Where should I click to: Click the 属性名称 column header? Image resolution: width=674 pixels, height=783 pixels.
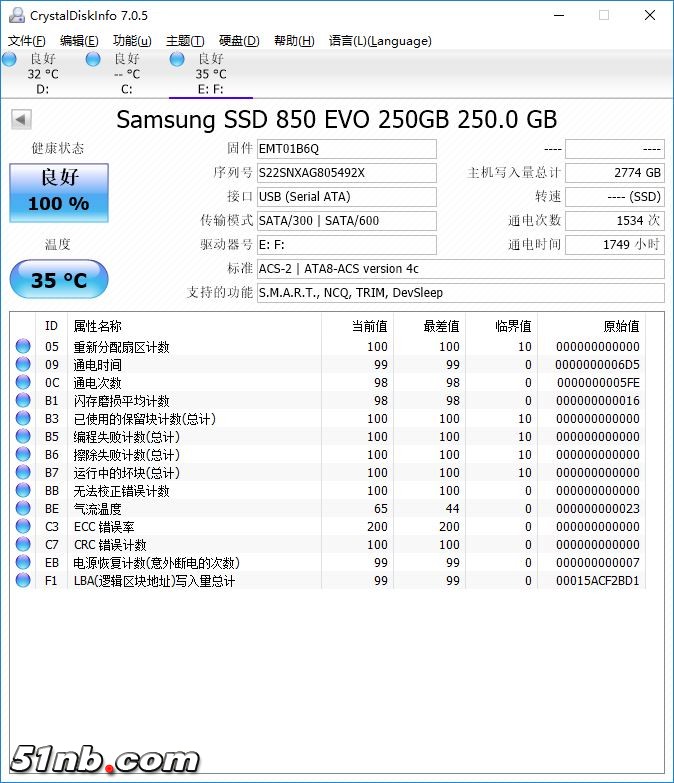pyautogui.click(x=98, y=326)
